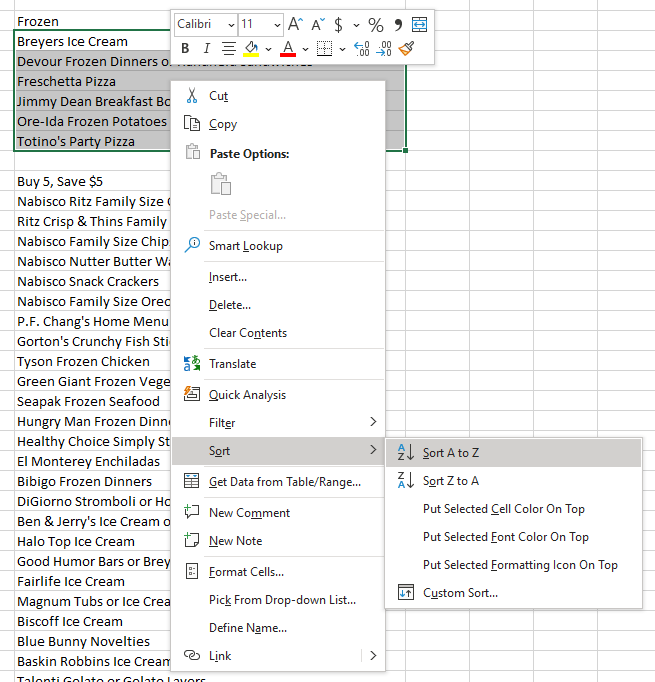Image resolution: width=655 pixels, height=682 pixels.
Task: Click the Merge & Center icon
Action: click(x=419, y=24)
